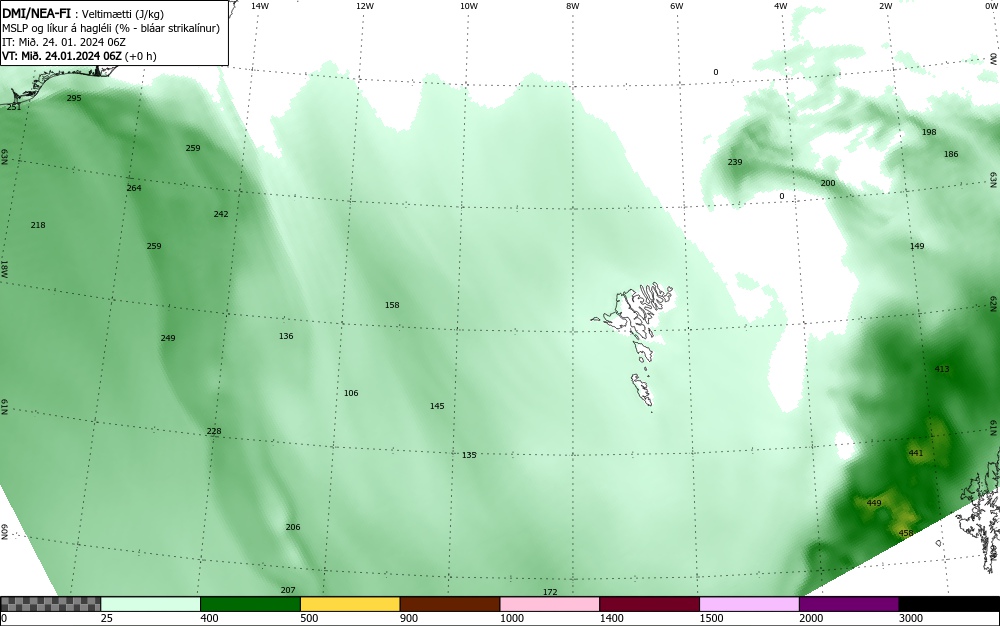Viewport: 1000px width, 626px height.
Task: Click the legend scale label 1400
Action: point(612,618)
